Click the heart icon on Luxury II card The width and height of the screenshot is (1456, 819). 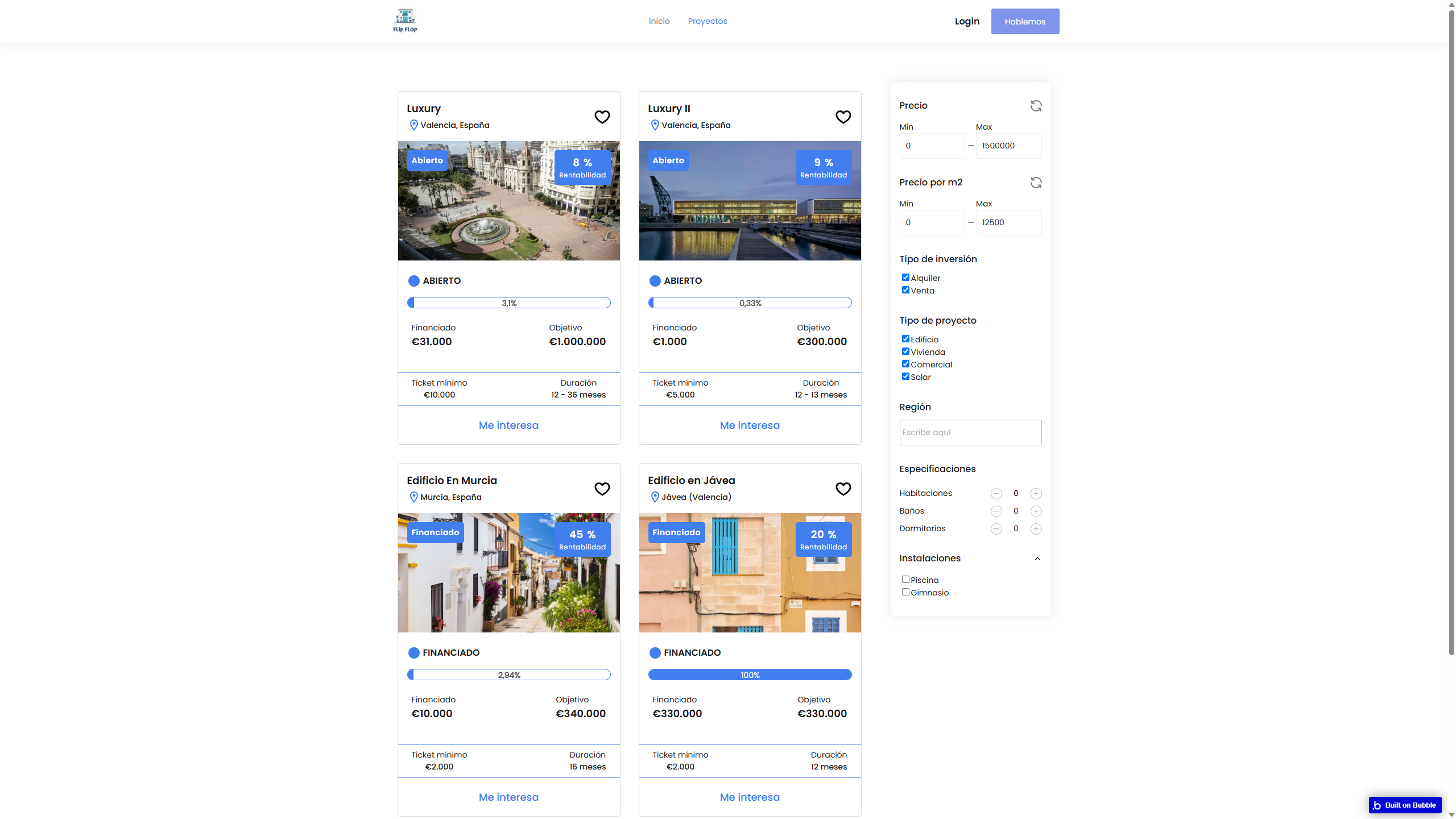point(843,117)
